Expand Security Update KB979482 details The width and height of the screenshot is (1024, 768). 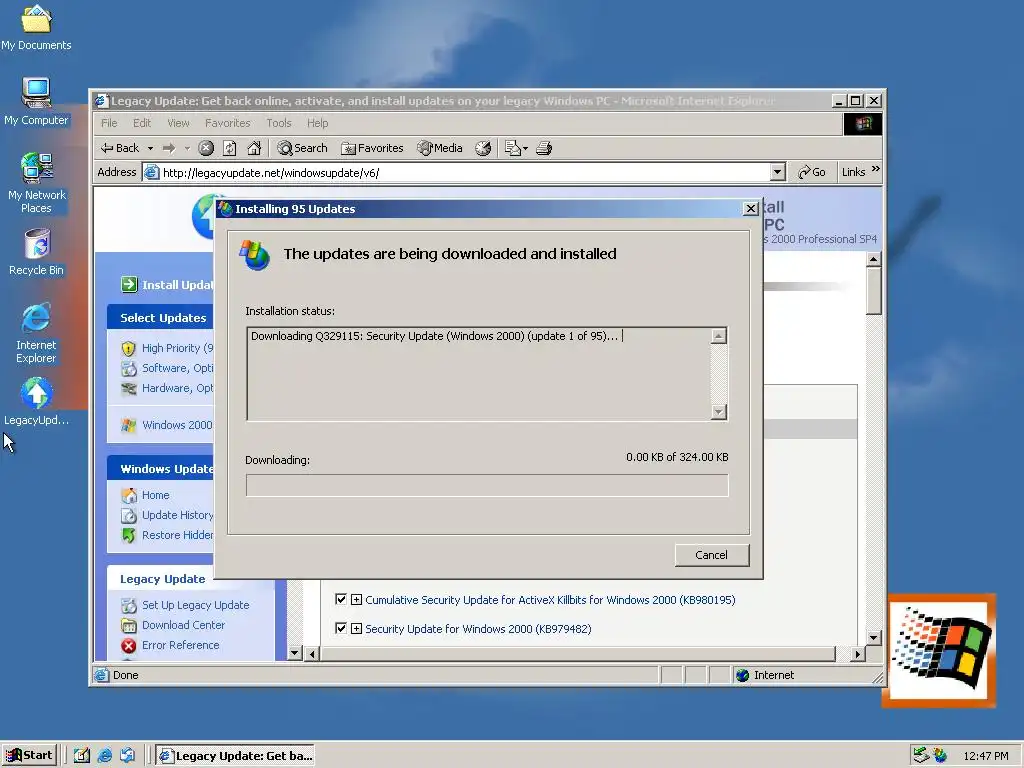(357, 629)
